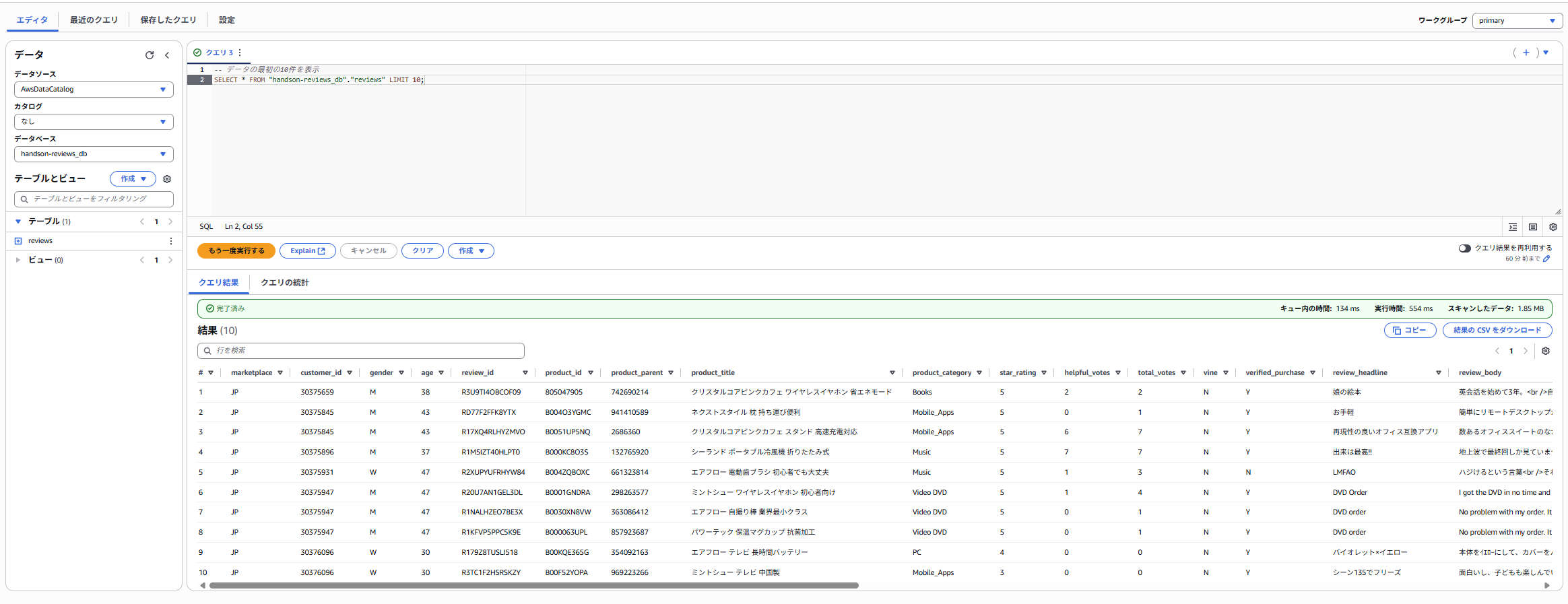Open reviews table actions menu

(x=170, y=241)
